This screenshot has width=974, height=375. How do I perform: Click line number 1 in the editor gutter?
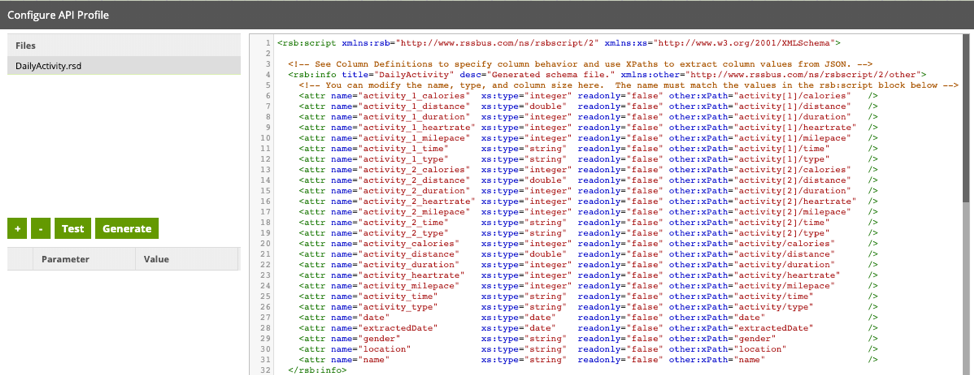(x=267, y=43)
